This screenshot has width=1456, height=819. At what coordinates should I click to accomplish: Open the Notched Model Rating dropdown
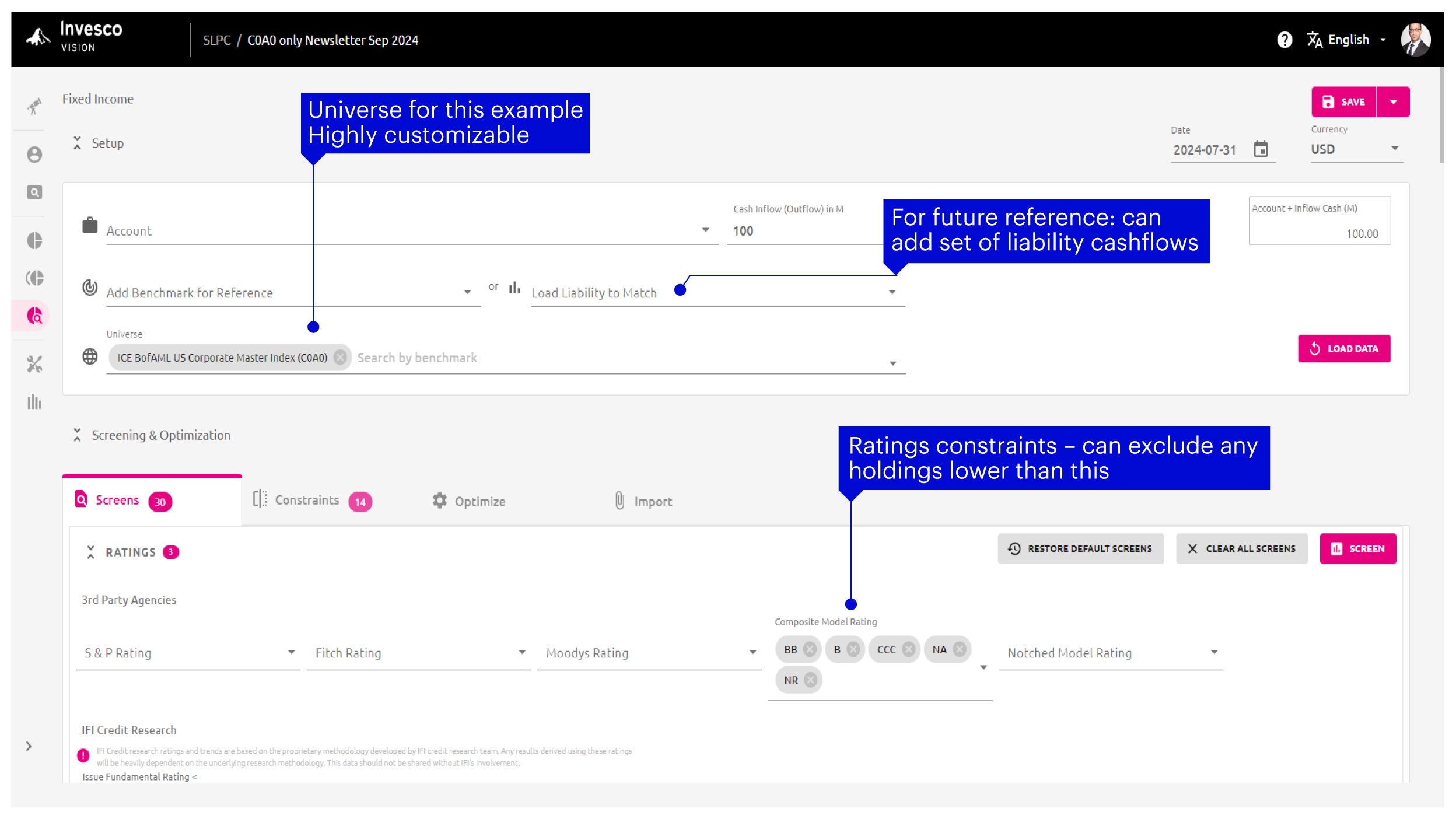click(1111, 653)
